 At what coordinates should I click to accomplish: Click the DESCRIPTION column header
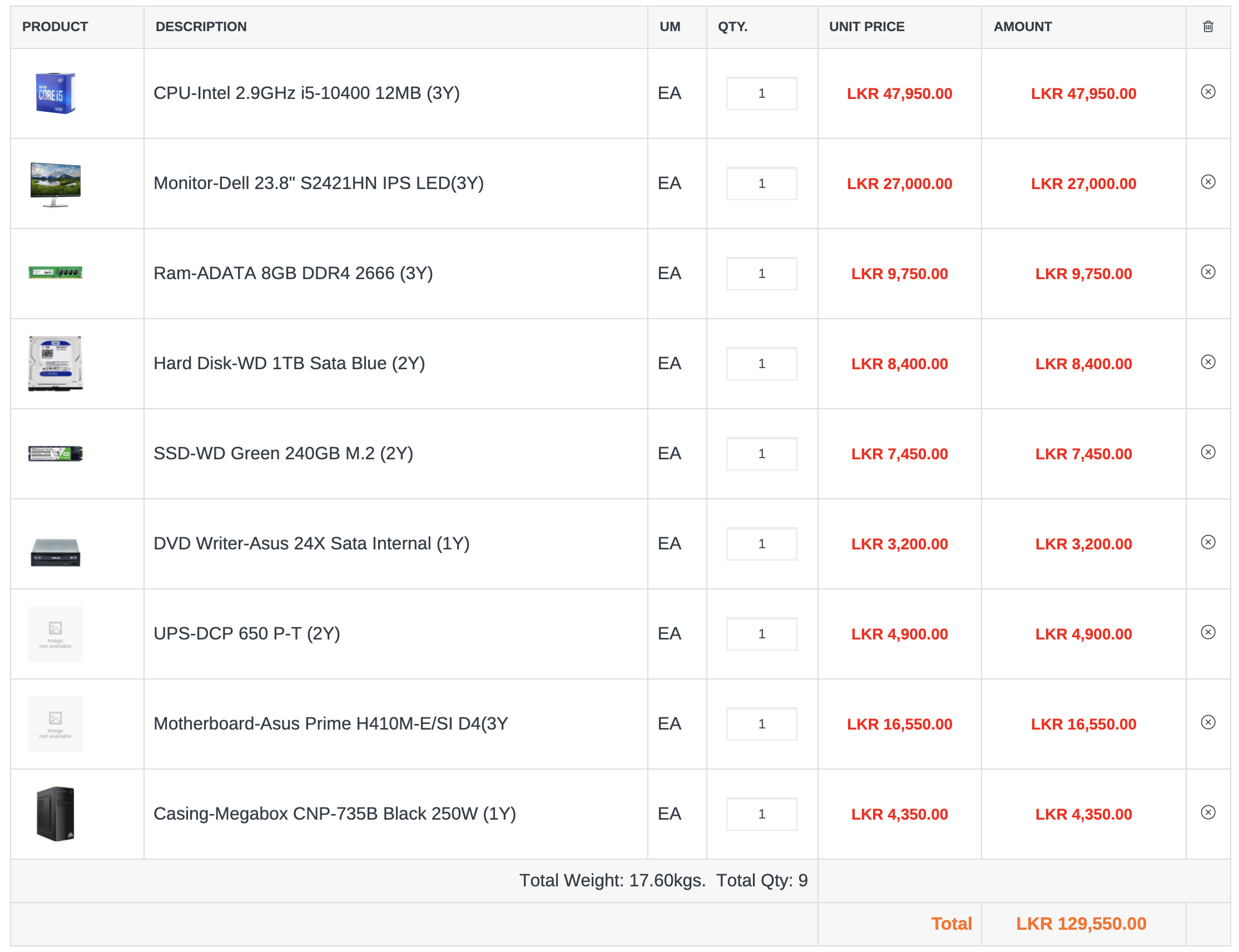[201, 27]
